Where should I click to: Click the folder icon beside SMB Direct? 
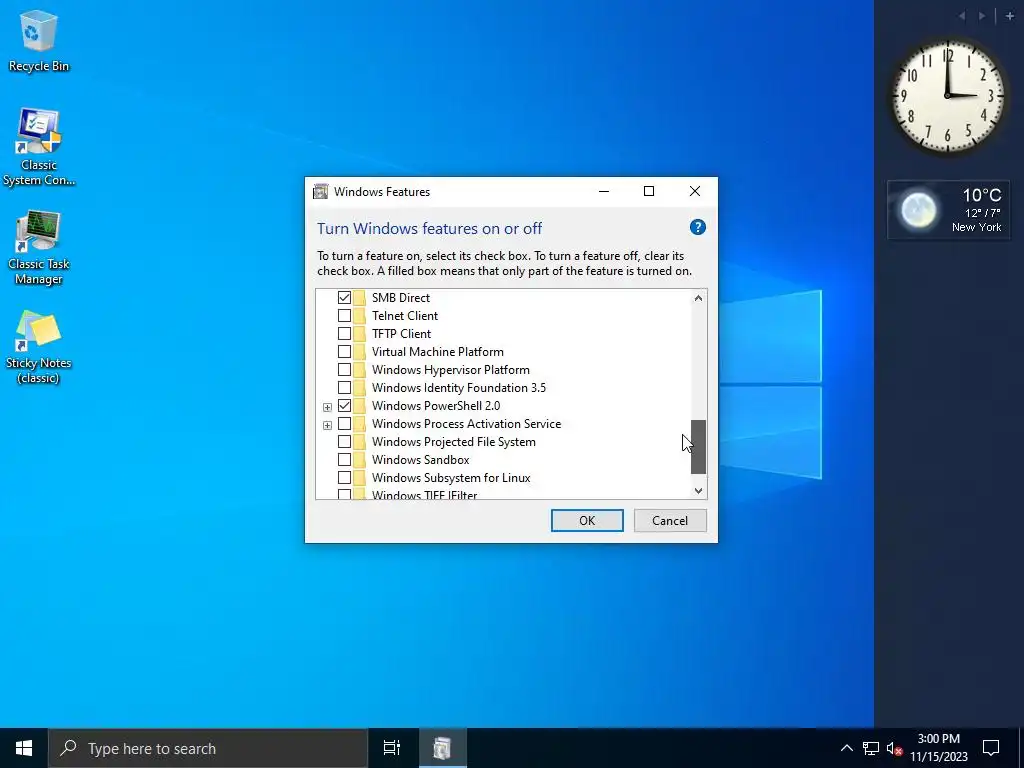[x=359, y=297]
